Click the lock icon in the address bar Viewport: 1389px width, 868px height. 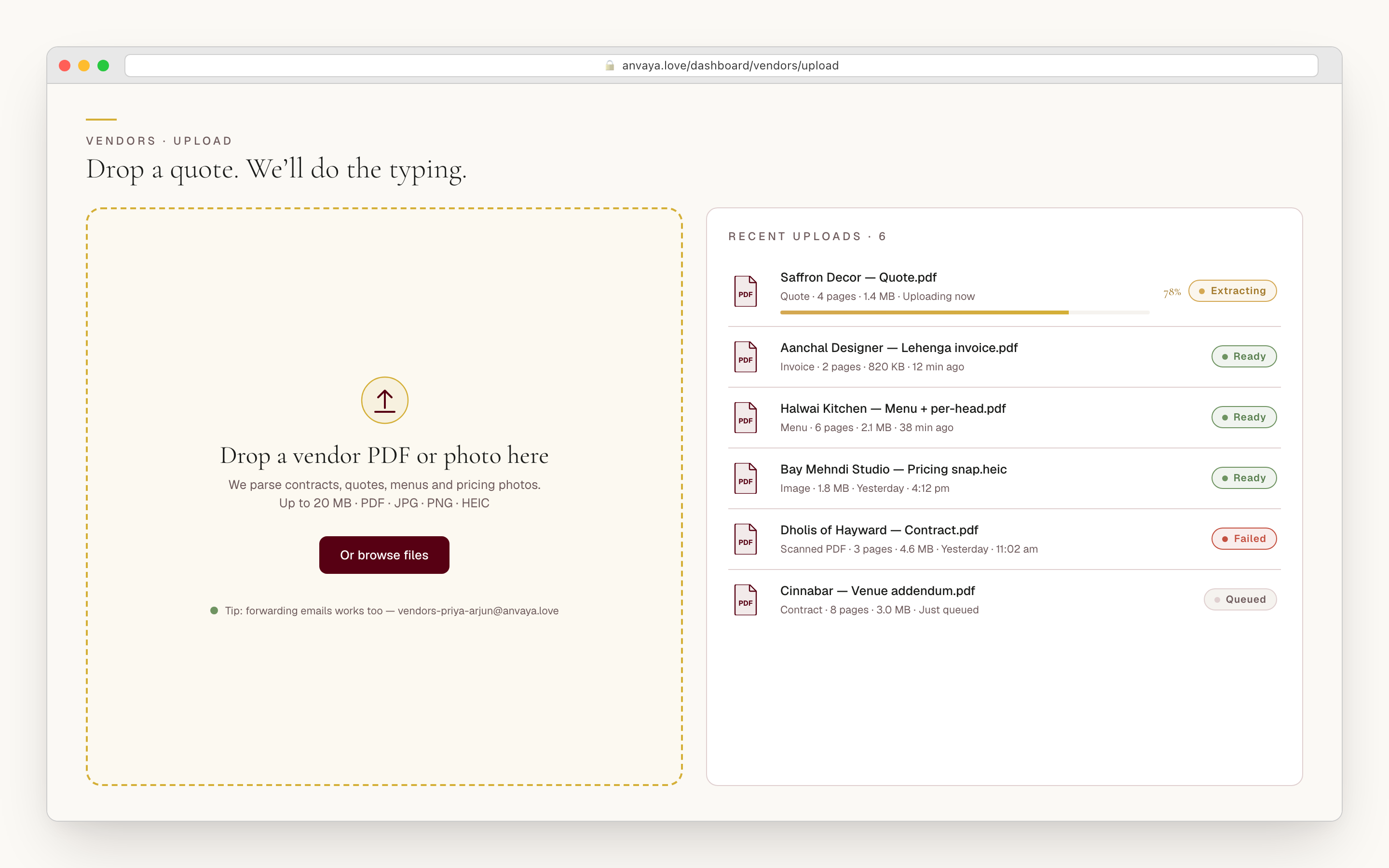pos(610,66)
